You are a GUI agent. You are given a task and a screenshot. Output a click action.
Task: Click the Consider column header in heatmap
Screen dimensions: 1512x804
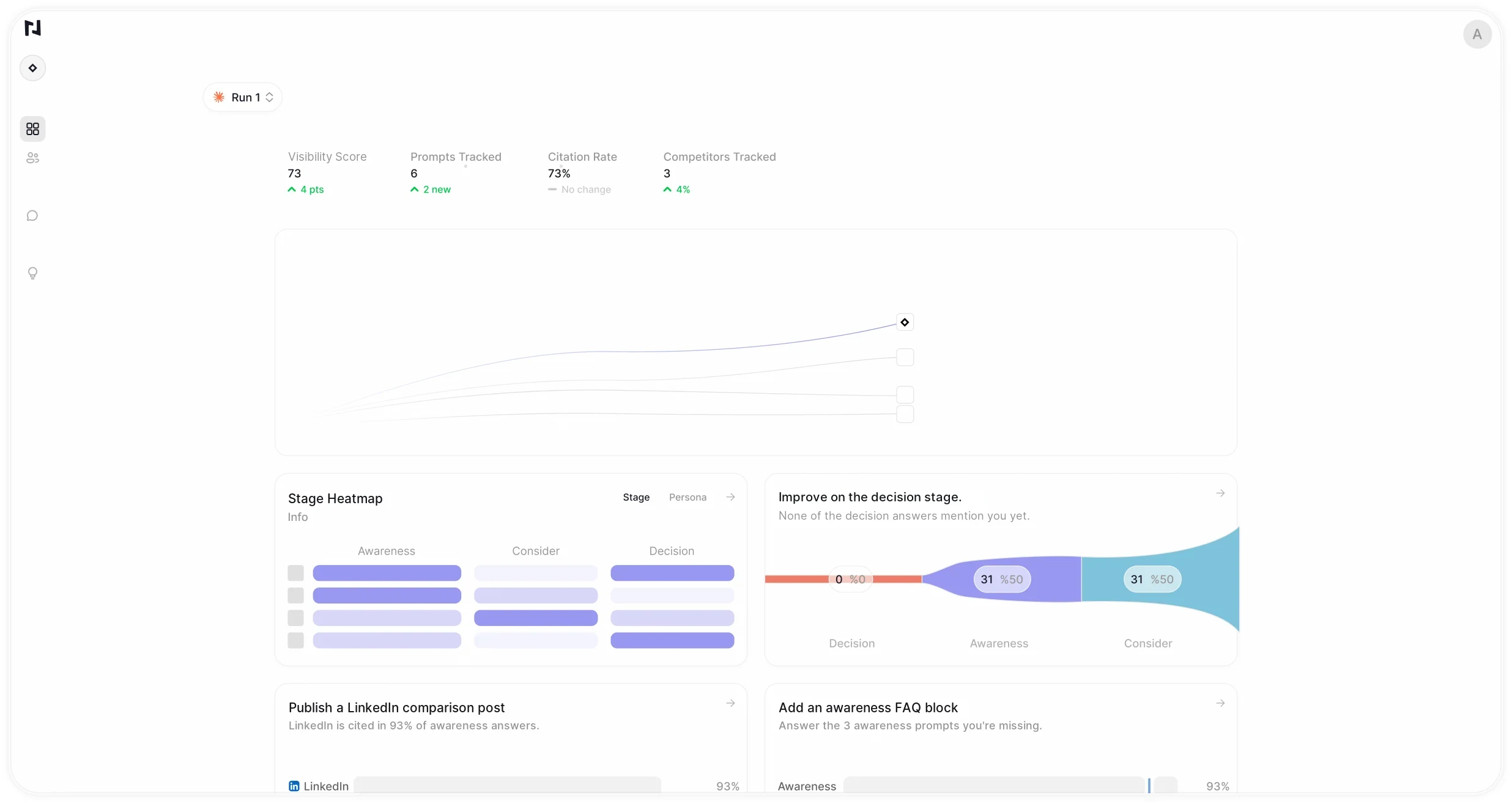536,551
